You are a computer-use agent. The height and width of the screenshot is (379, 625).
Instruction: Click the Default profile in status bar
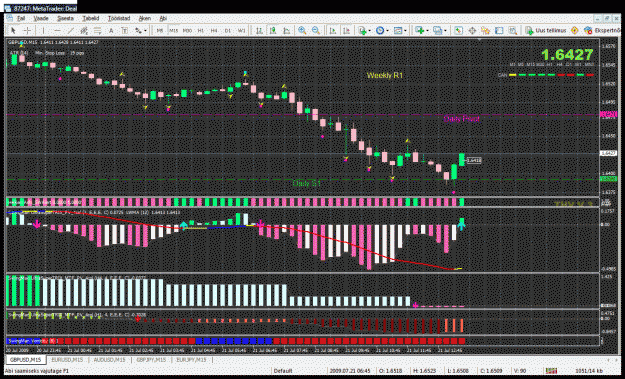click(x=283, y=371)
